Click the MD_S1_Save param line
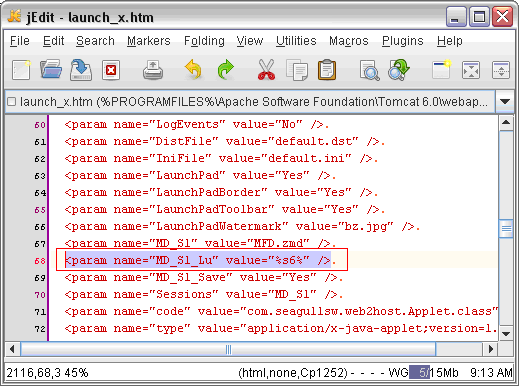The image size is (519, 386). pyautogui.click(x=204, y=277)
